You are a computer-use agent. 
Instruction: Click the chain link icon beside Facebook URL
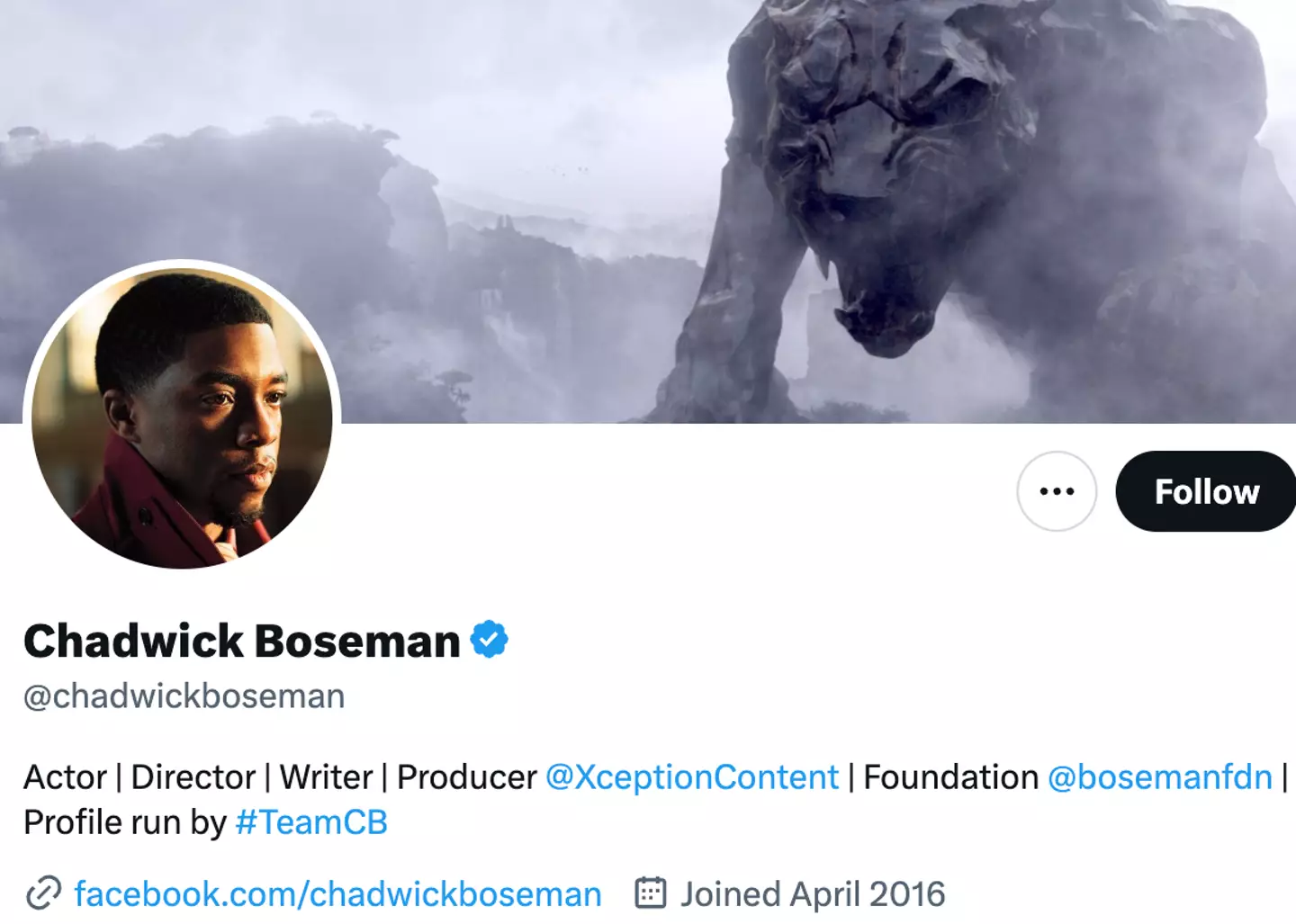point(43,893)
